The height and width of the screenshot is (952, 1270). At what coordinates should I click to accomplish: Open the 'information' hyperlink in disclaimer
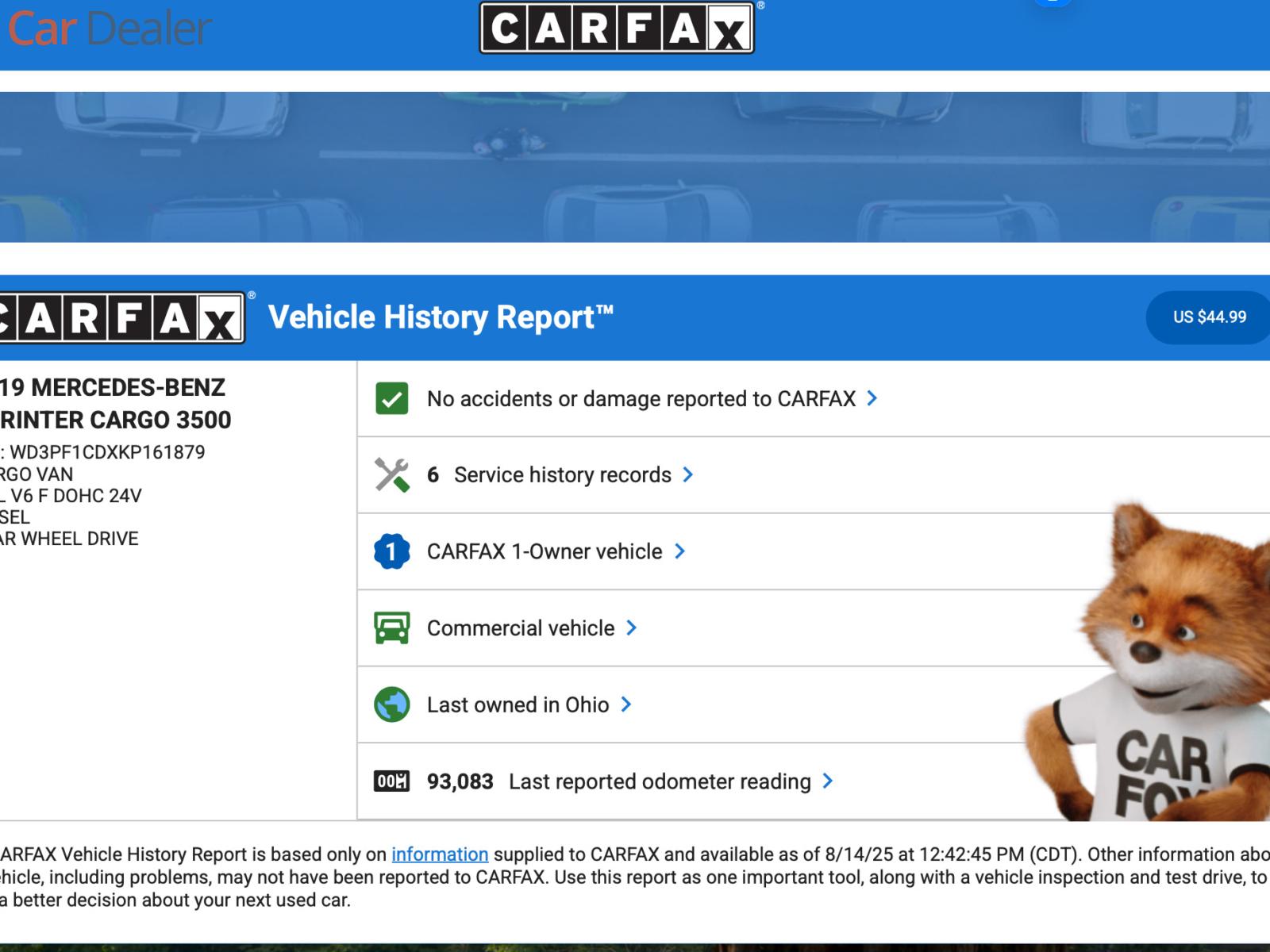[x=439, y=854]
